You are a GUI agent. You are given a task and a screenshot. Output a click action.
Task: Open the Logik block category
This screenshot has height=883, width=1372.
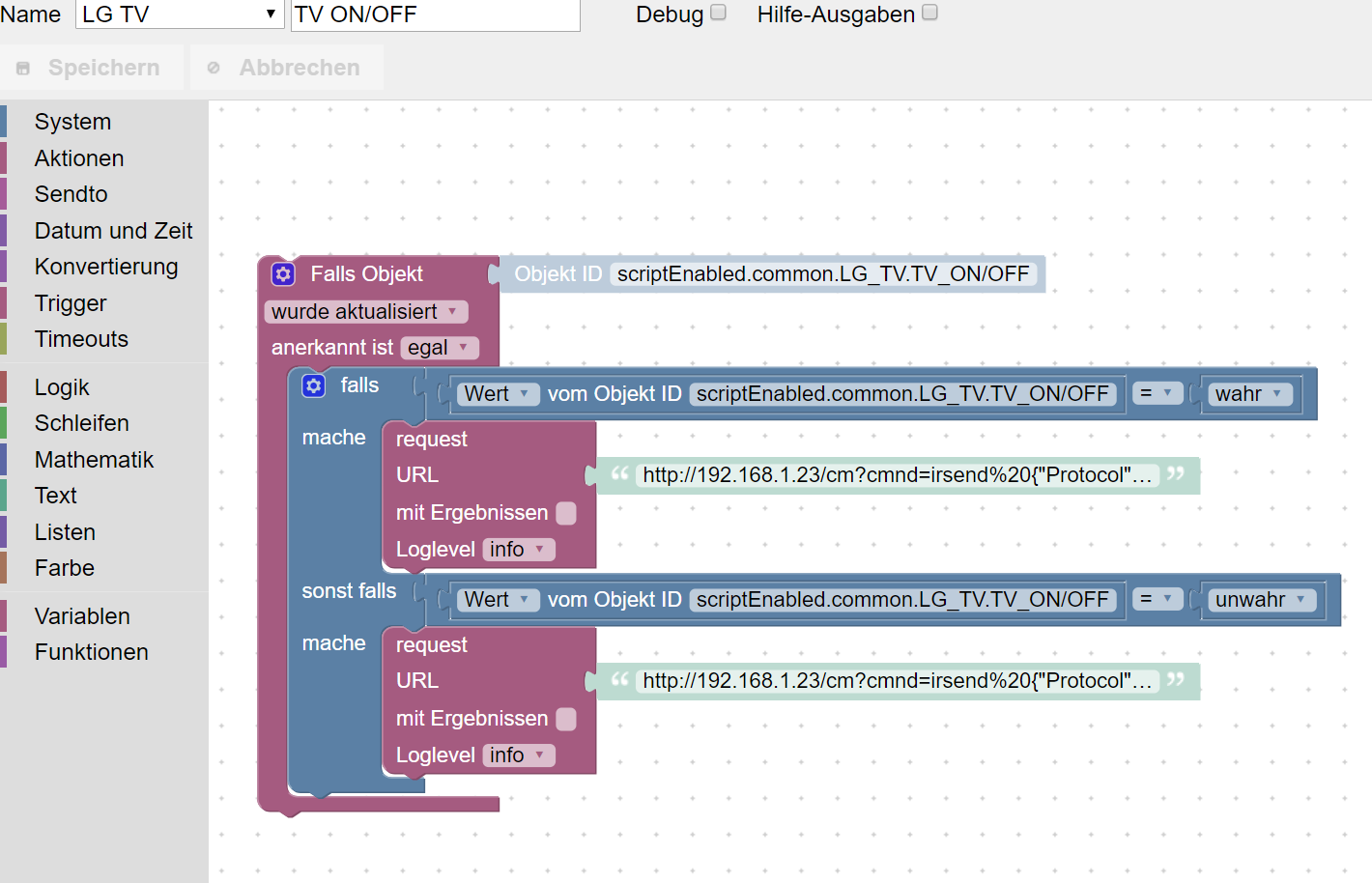pyautogui.click(x=104, y=387)
